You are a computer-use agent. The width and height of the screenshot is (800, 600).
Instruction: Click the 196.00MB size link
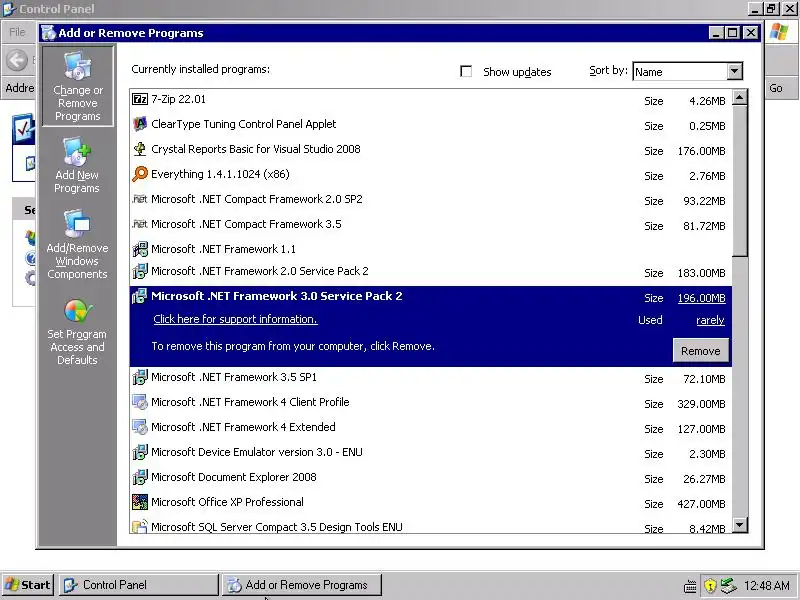pos(702,298)
